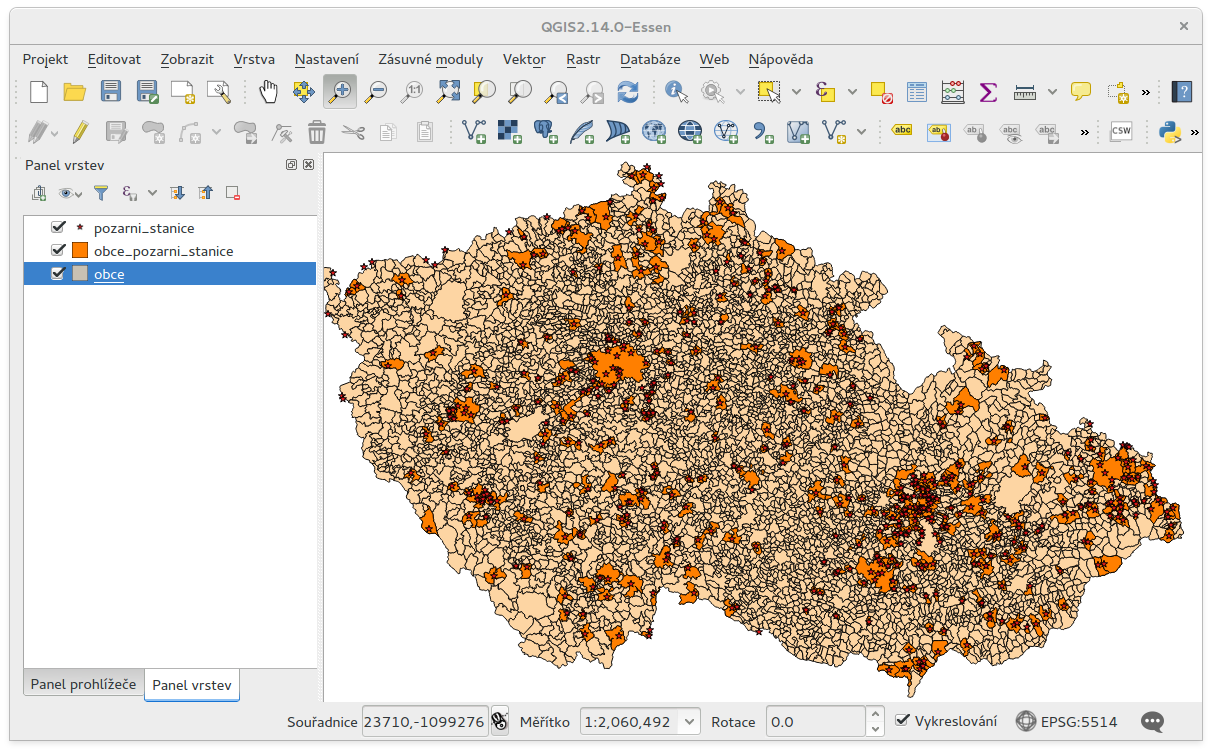The image size is (1212, 750).
Task: Click Add Vector Layer icon
Action: click(475, 131)
